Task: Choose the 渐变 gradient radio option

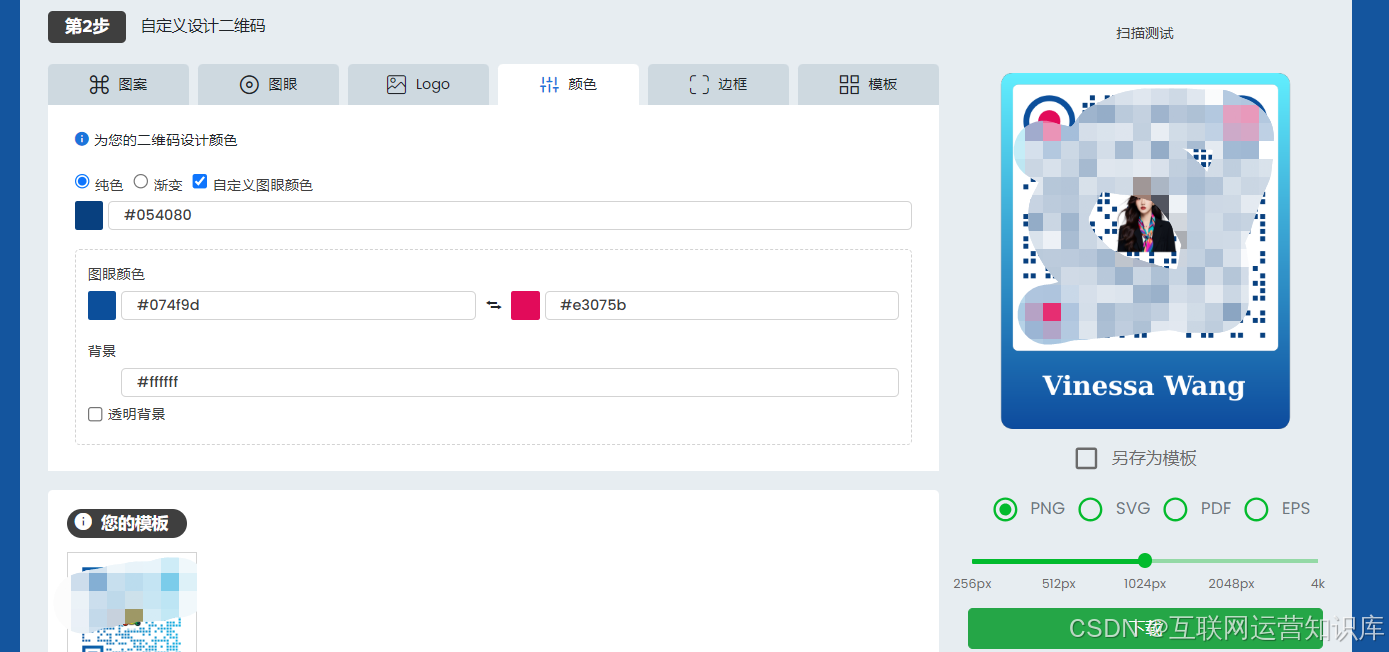Action: [141, 182]
